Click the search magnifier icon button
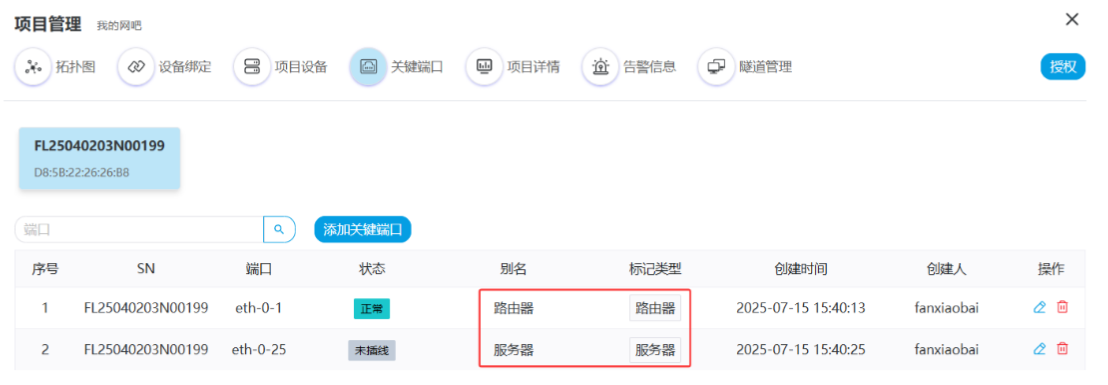The height and width of the screenshot is (385, 1108). coord(279,230)
